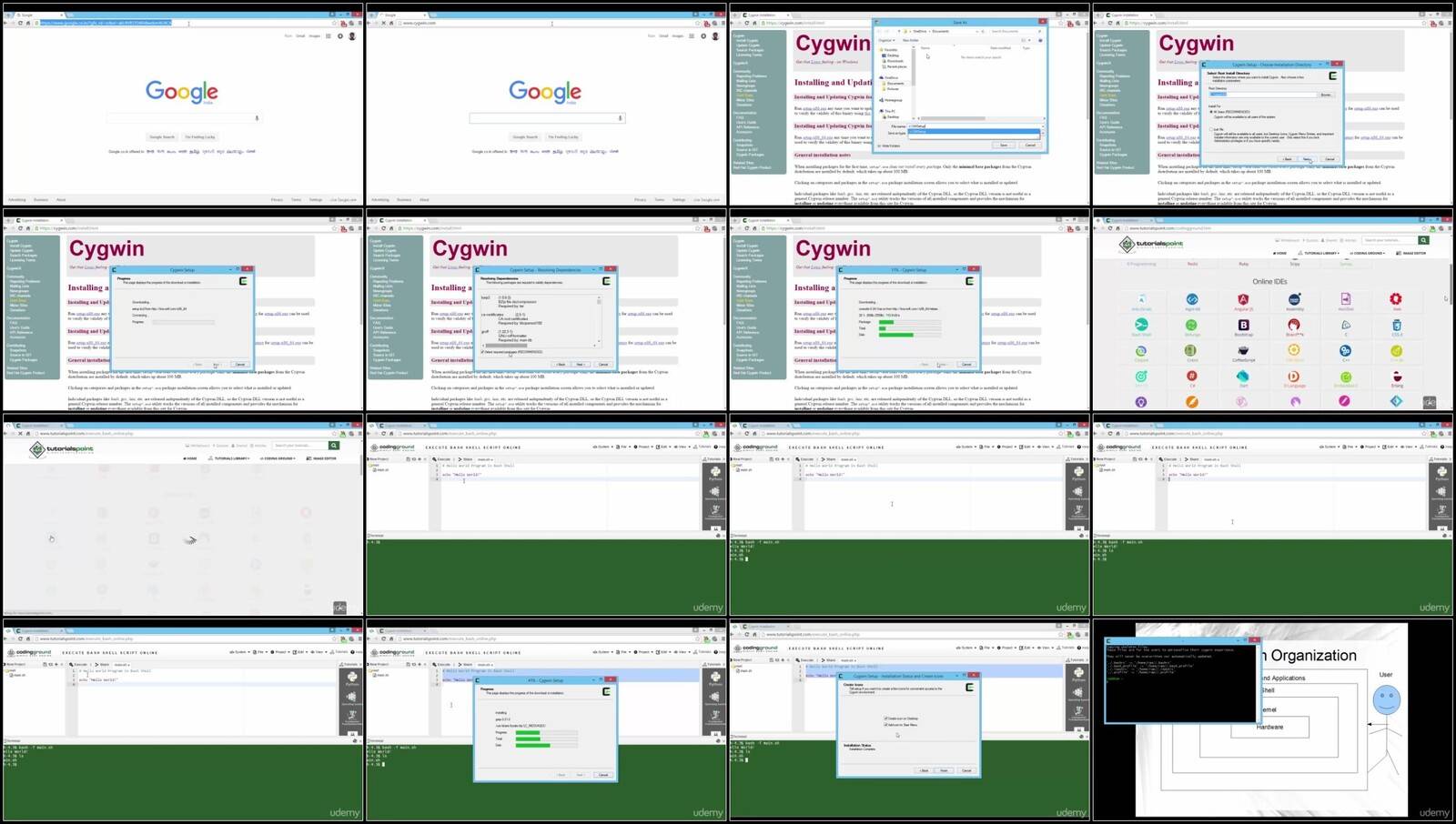Toggle Add icon to Start Menu checkbox
1456x824 pixels.
coord(885,725)
